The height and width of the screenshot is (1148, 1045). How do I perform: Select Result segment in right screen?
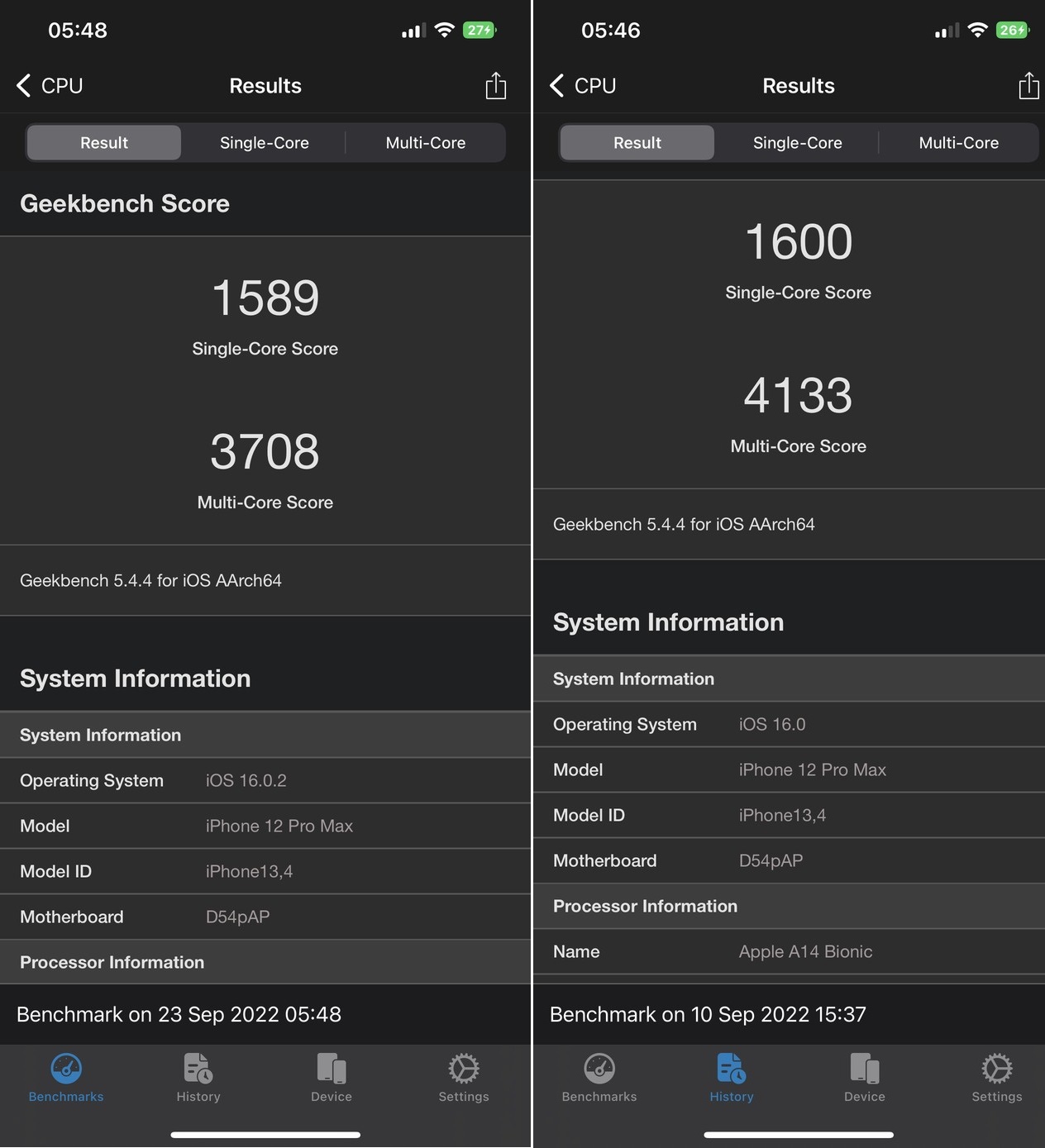(x=637, y=143)
